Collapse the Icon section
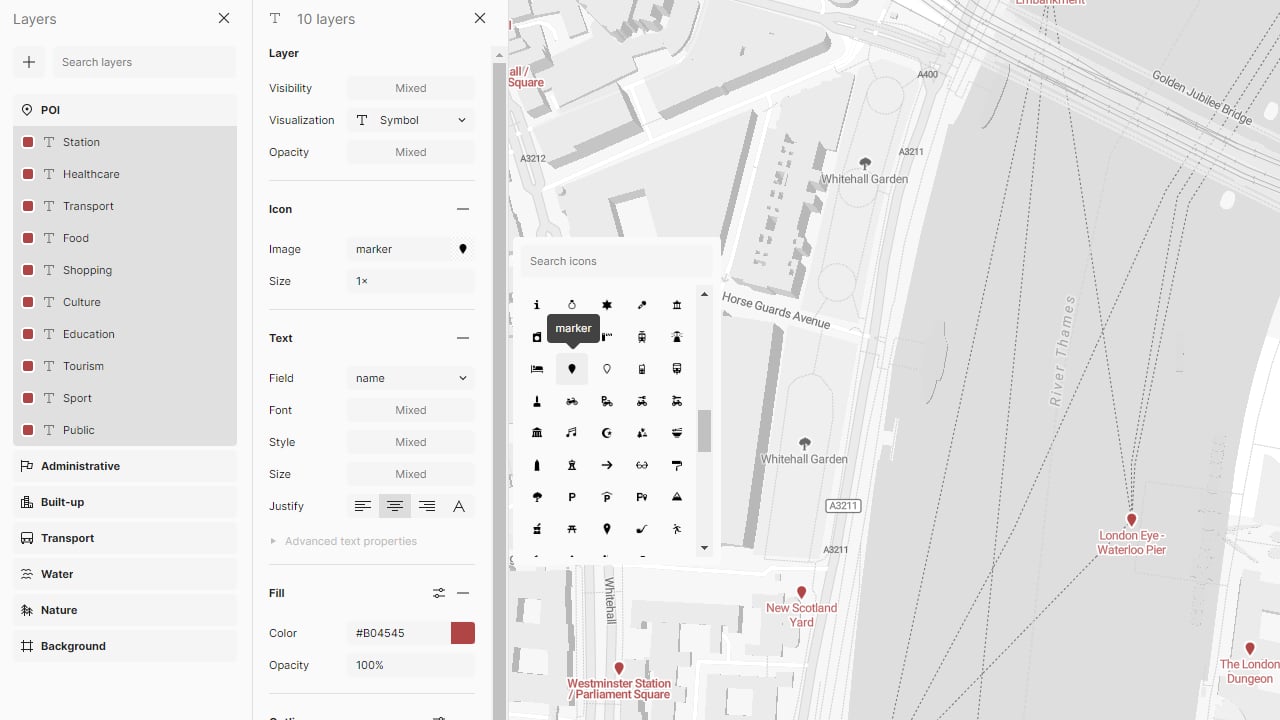This screenshot has width=1280, height=720. click(463, 209)
